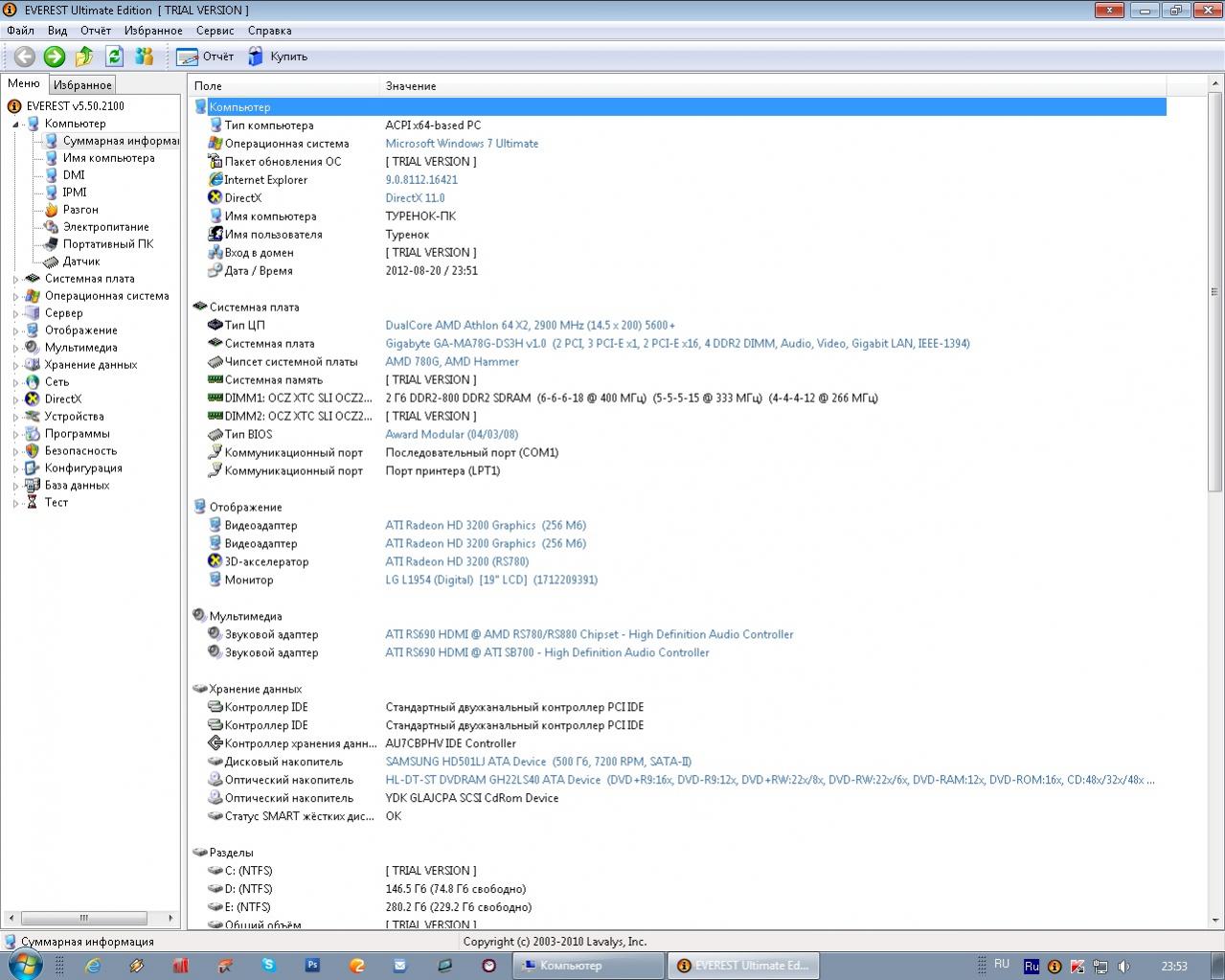Select the Электропитание icon in the tree
The width and height of the screenshot is (1225, 980).
pyautogui.click(x=51, y=227)
